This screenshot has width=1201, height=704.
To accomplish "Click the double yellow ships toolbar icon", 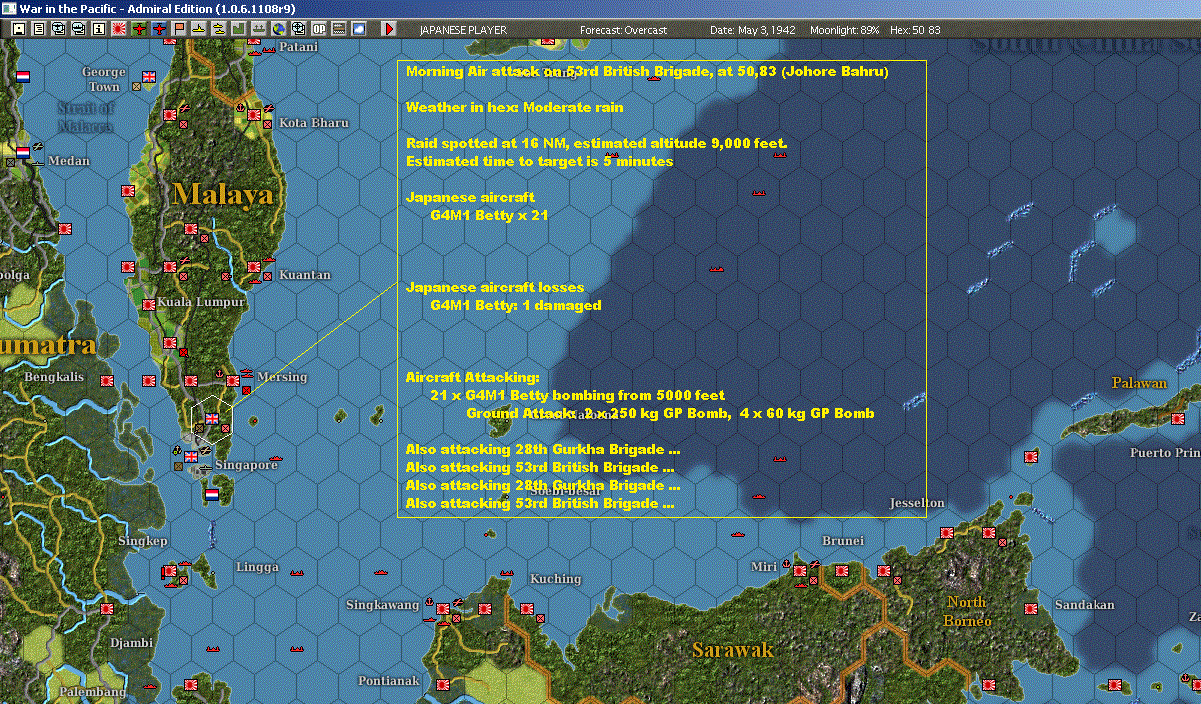I will tap(218, 29).
